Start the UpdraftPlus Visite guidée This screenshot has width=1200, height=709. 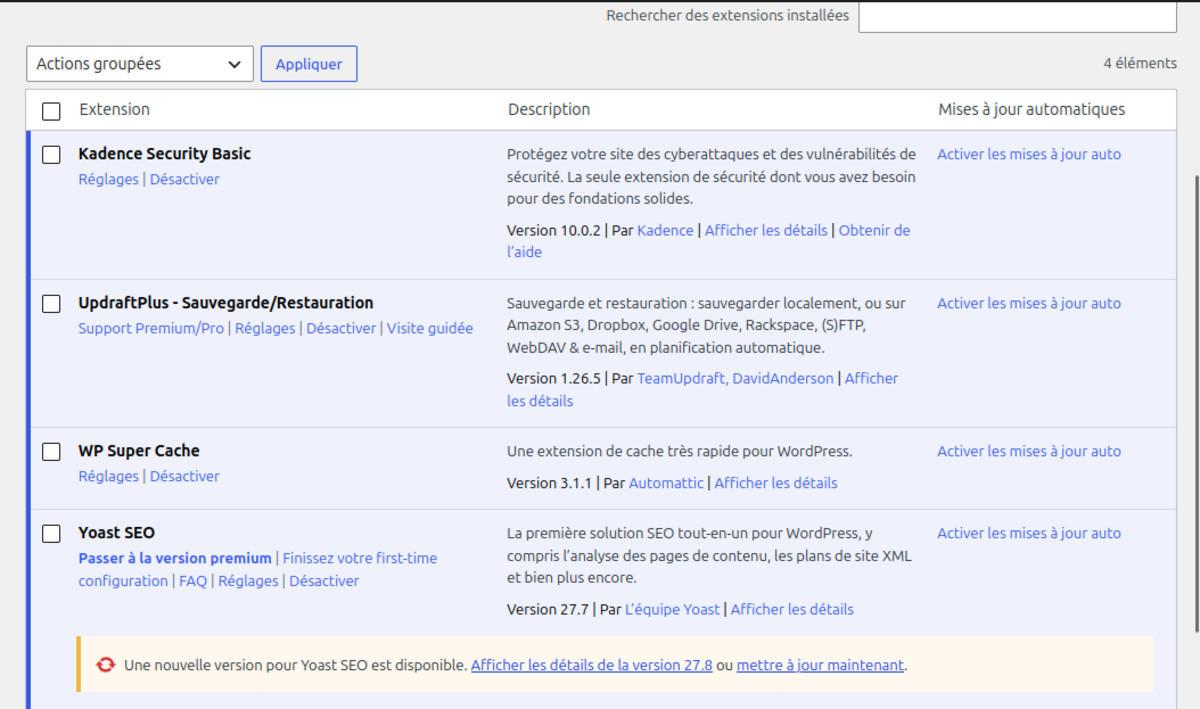430,329
